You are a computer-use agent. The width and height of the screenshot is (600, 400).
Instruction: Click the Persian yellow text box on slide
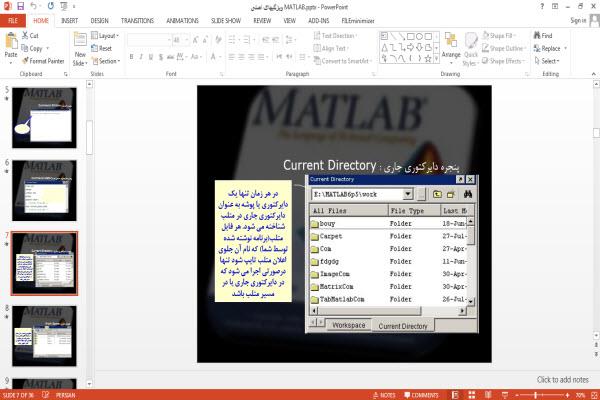coord(253,241)
